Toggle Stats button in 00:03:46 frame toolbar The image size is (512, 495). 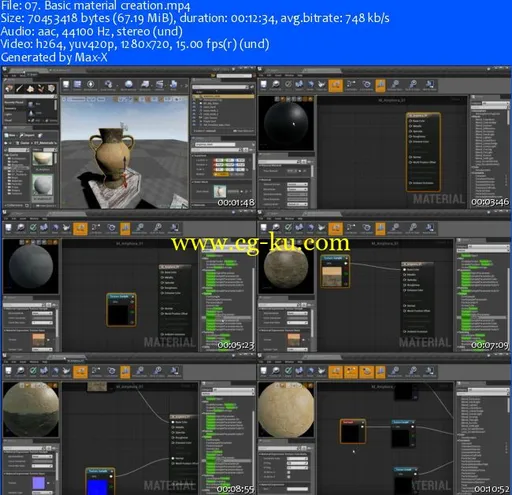pos(380,85)
